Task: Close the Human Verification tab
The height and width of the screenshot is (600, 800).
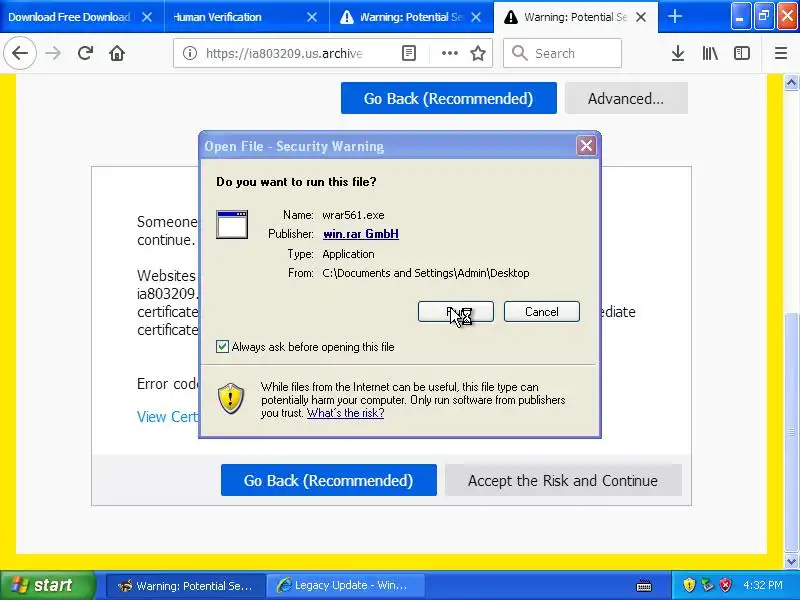Action: coord(312,17)
